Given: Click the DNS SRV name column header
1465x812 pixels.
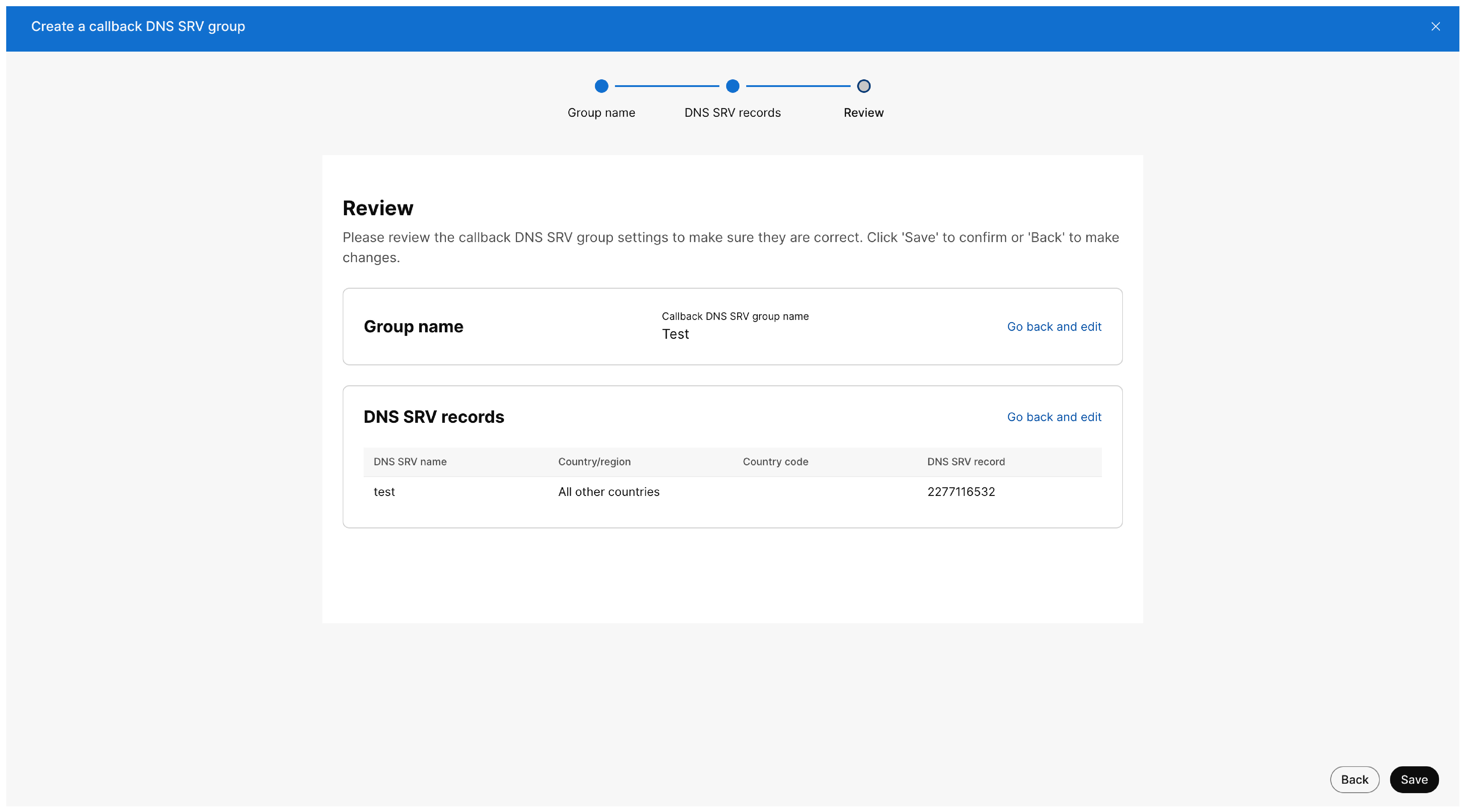Looking at the screenshot, I should [x=410, y=462].
